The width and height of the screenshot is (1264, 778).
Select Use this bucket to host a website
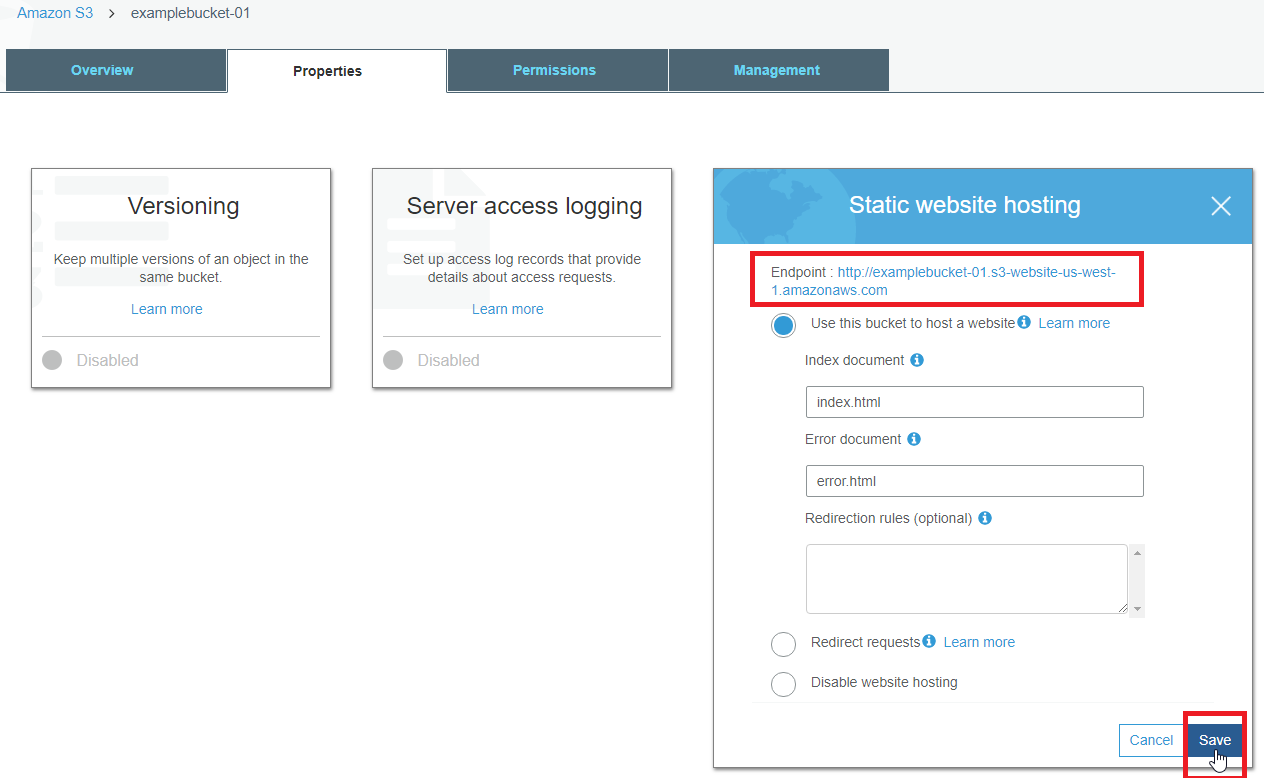784,325
